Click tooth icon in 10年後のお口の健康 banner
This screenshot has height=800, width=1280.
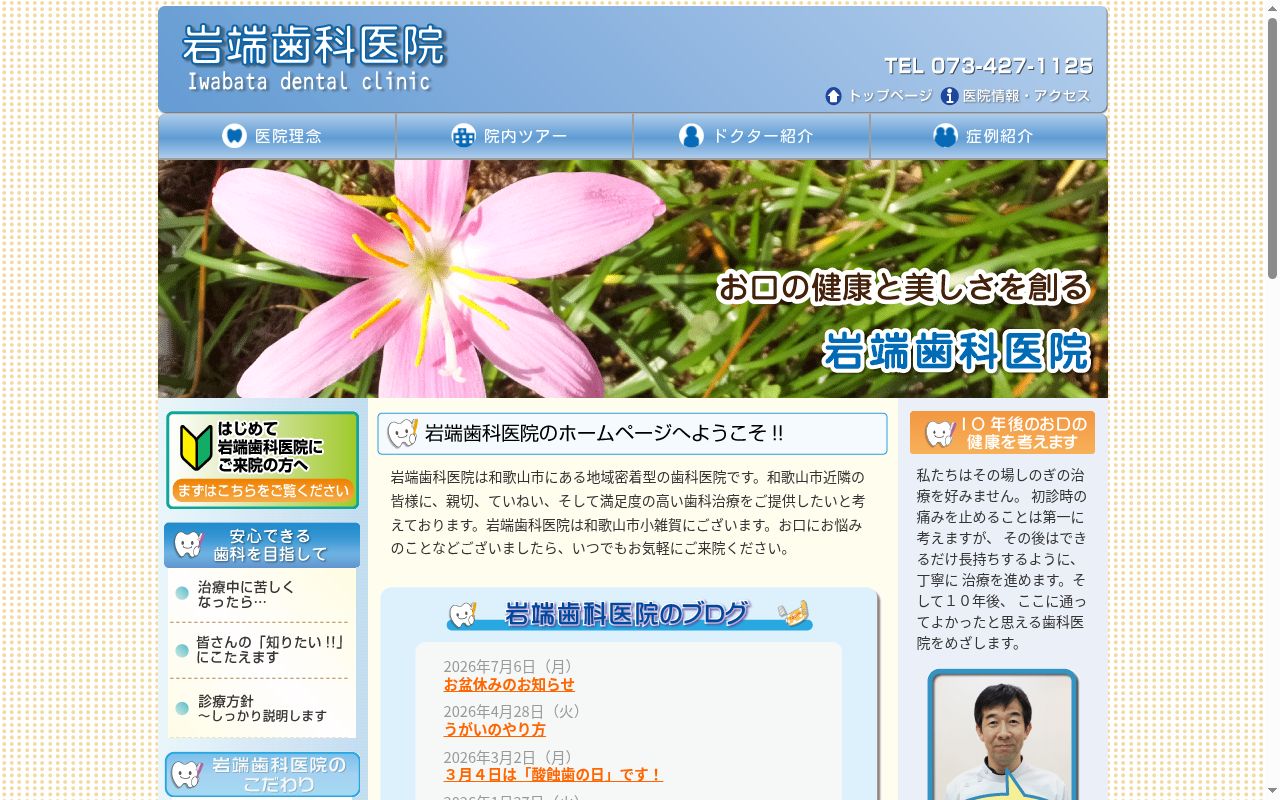tap(940, 433)
